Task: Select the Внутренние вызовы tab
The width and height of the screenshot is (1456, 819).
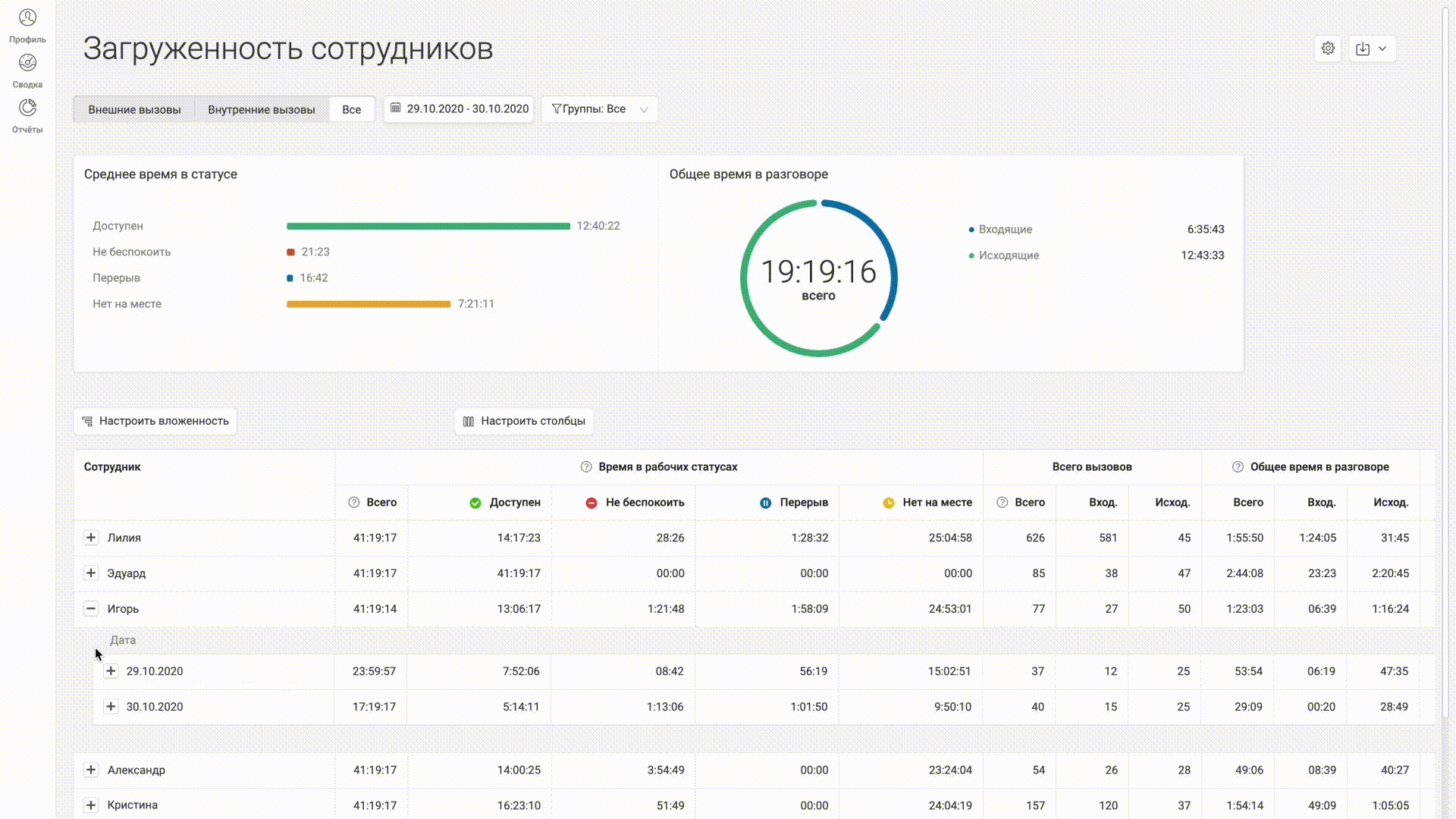Action: tap(261, 109)
